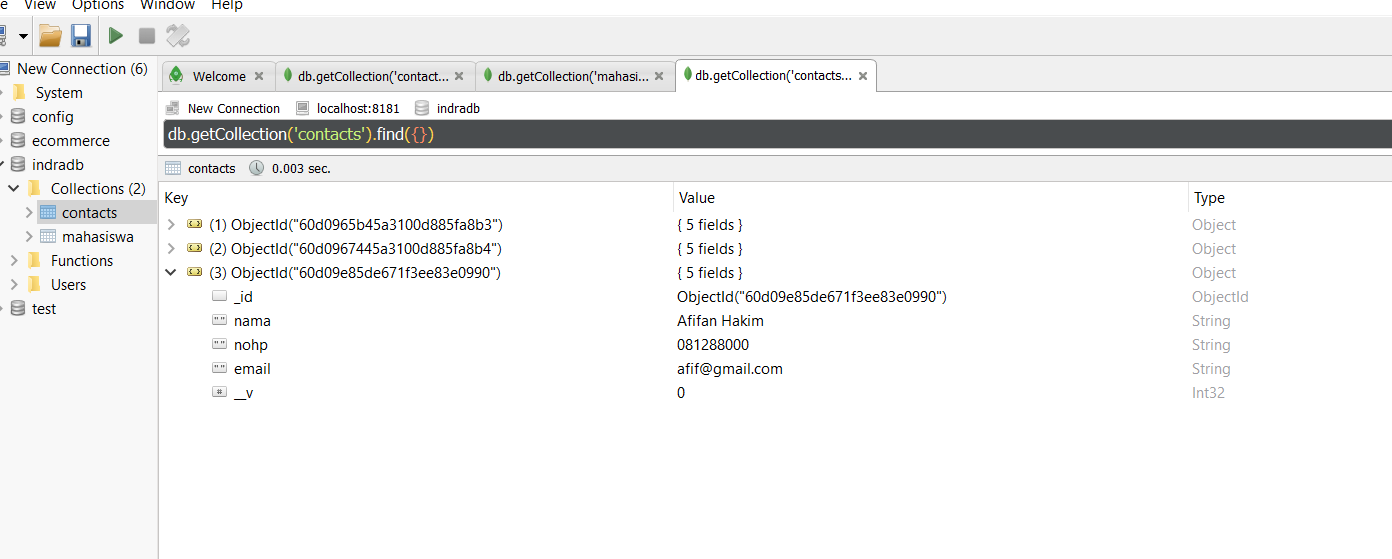
Task: Open the Options menu
Action: coord(98,5)
